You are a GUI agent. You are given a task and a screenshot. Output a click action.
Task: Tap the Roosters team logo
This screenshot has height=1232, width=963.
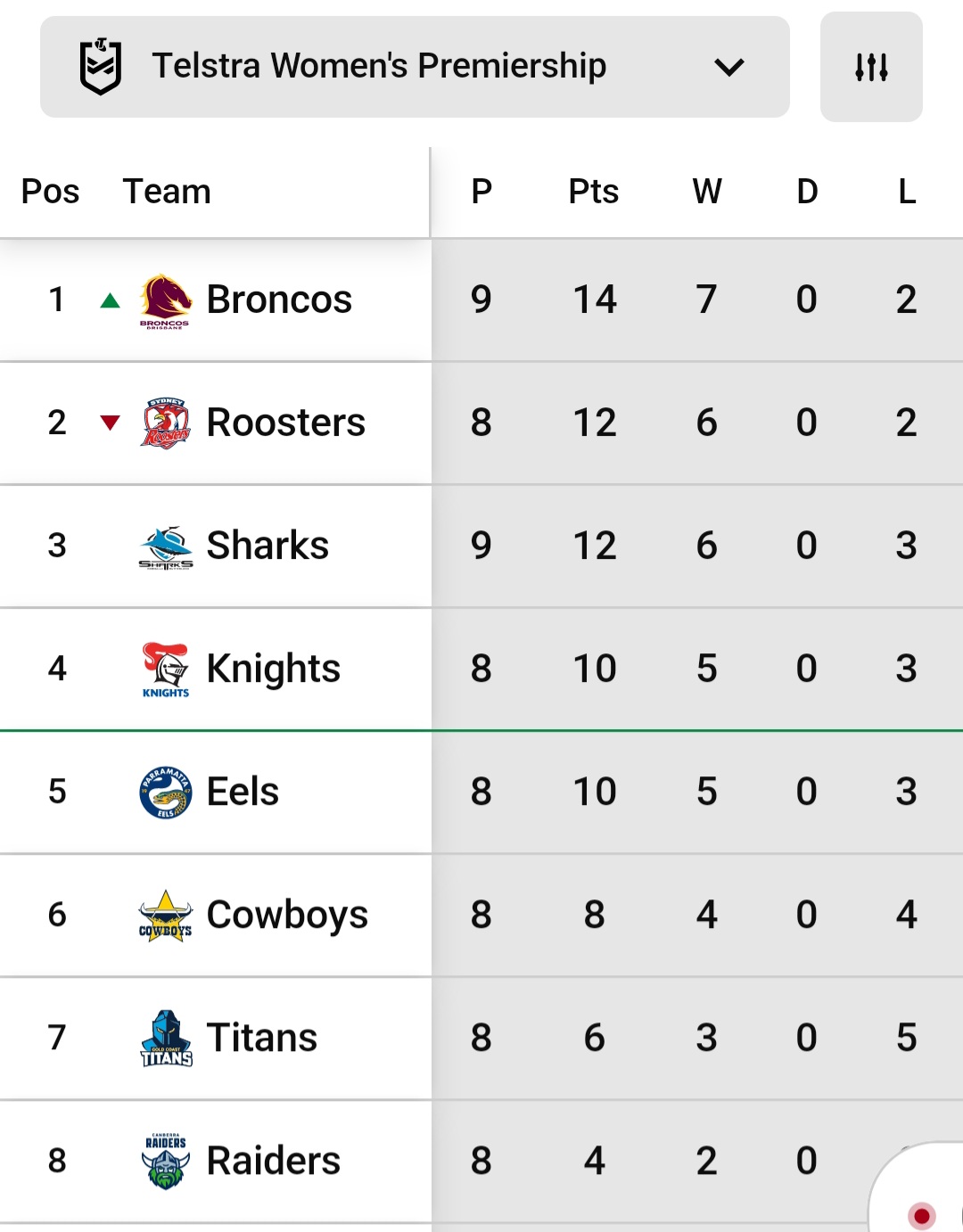point(165,423)
